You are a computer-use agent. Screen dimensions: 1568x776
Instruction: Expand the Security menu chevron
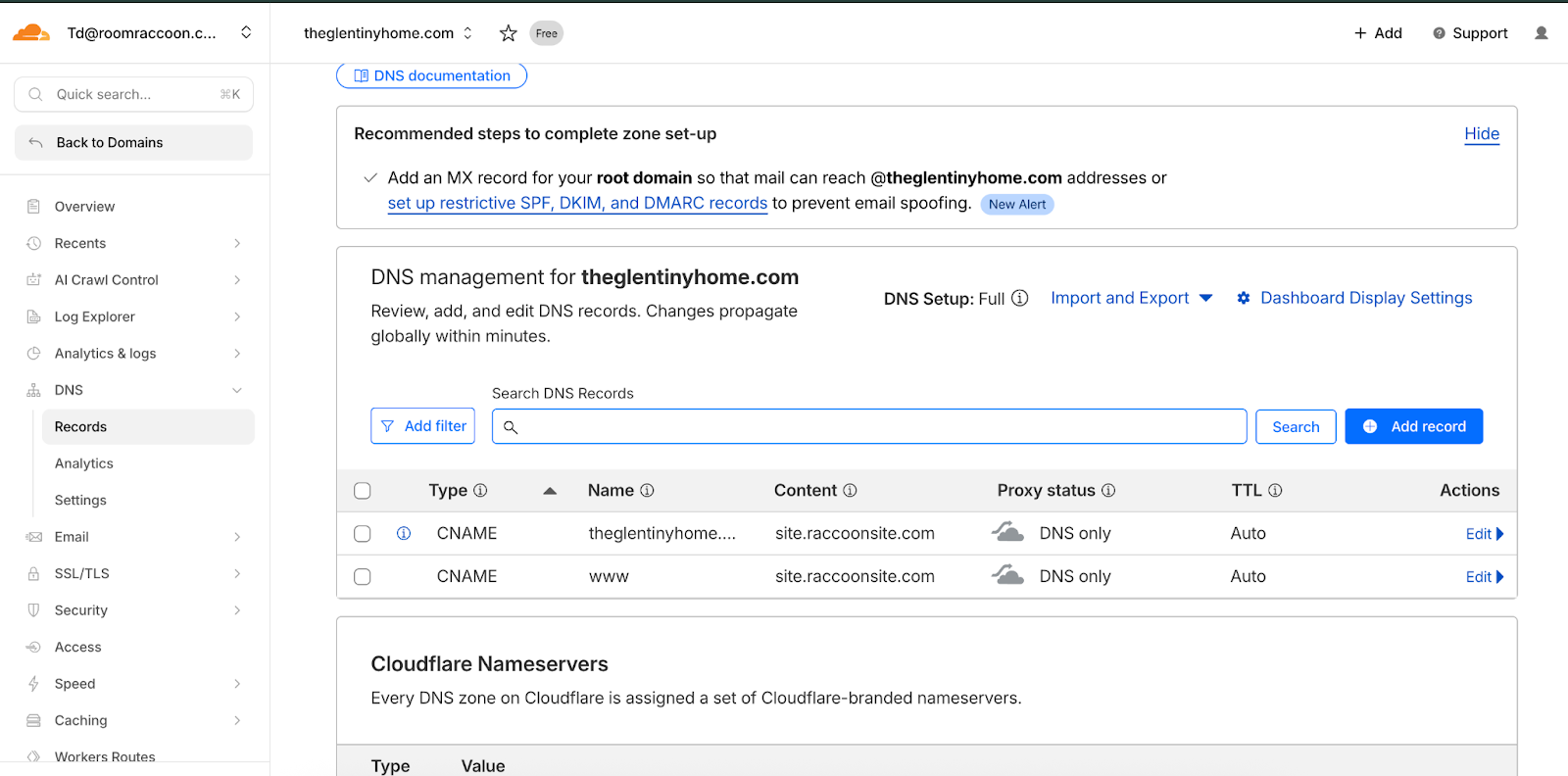[237, 610]
